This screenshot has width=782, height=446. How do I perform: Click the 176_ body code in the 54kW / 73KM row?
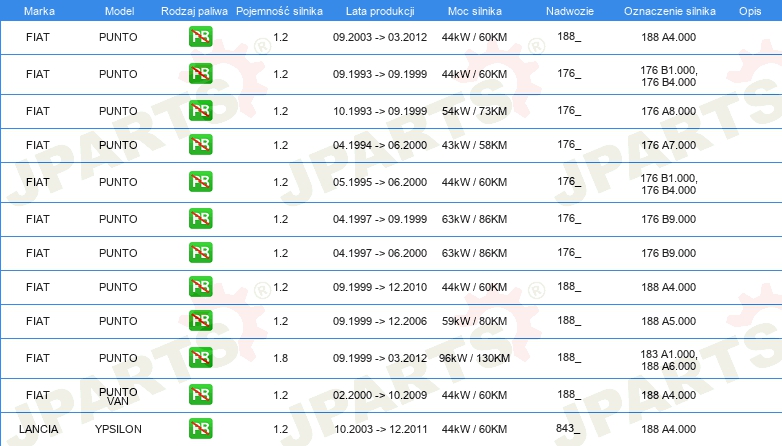click(569, 110)
